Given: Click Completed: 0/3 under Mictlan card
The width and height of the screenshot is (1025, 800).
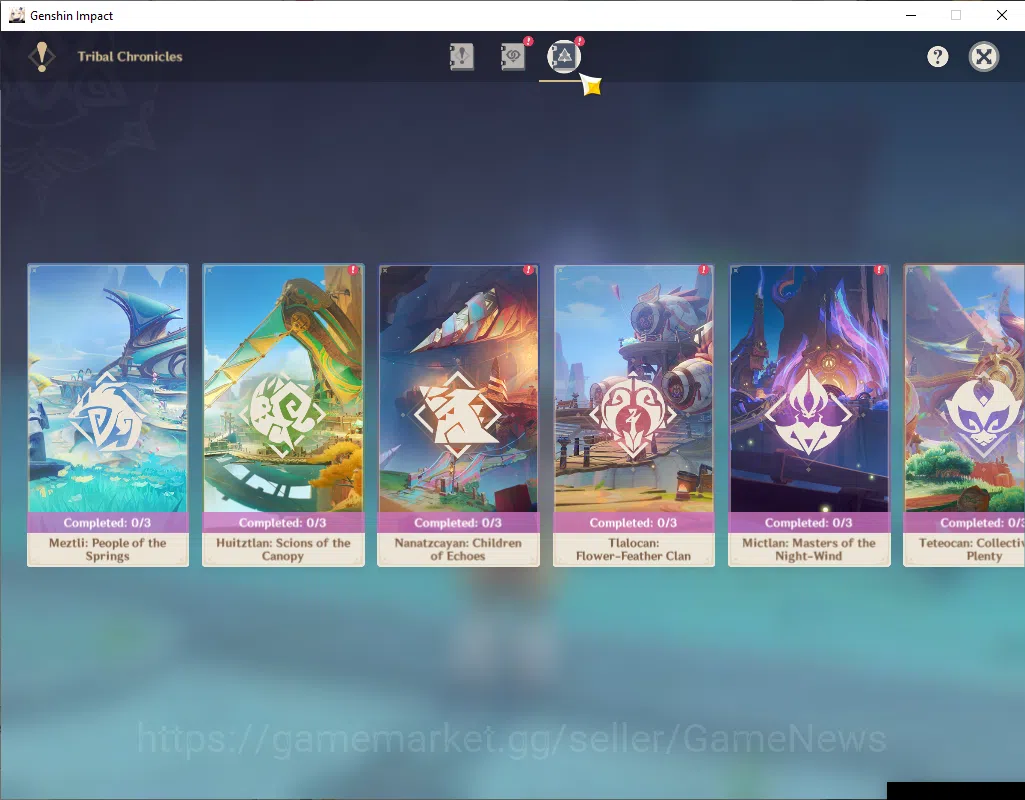Looking at the screenshot, I should (809, 523).
